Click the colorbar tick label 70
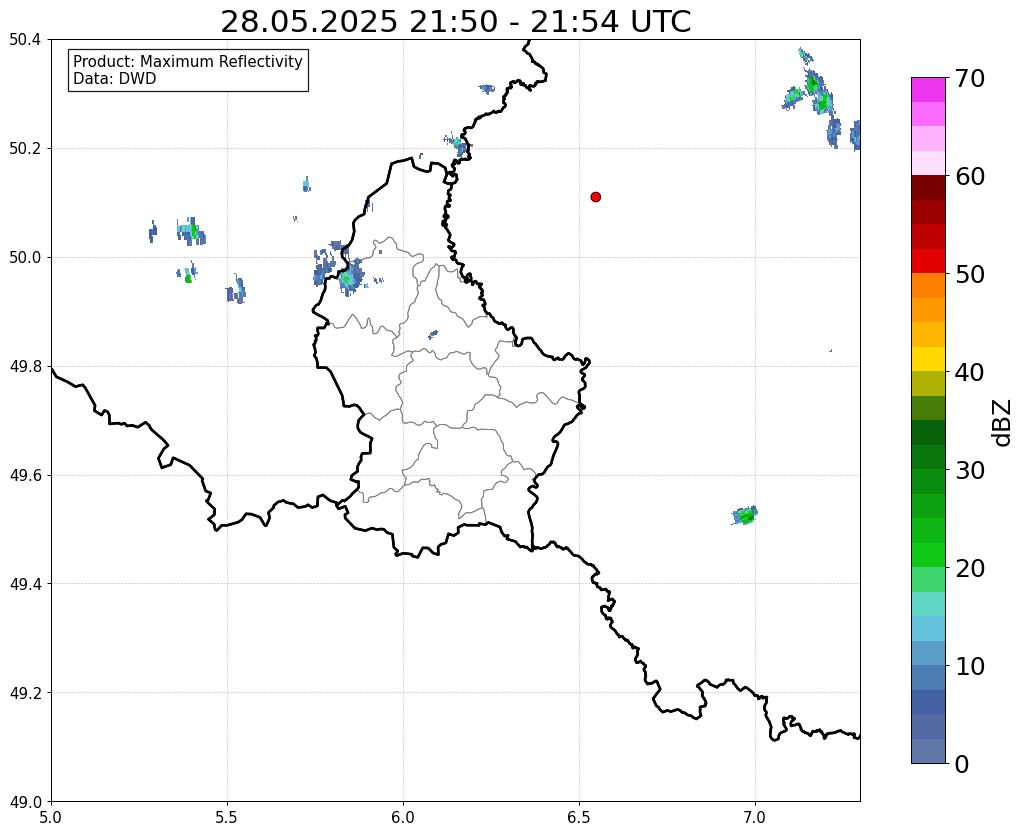1023x834 pixels. click(x=970, y=78)
